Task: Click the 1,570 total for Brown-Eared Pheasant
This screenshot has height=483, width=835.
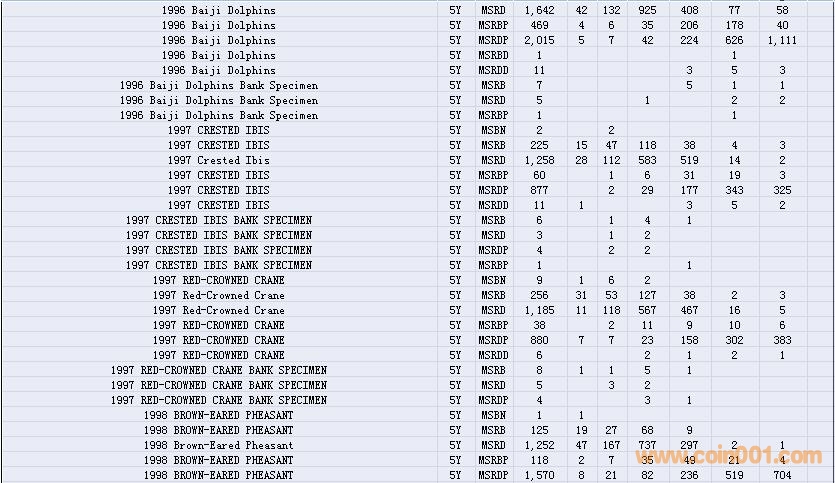Action: [x=539, y=475]
